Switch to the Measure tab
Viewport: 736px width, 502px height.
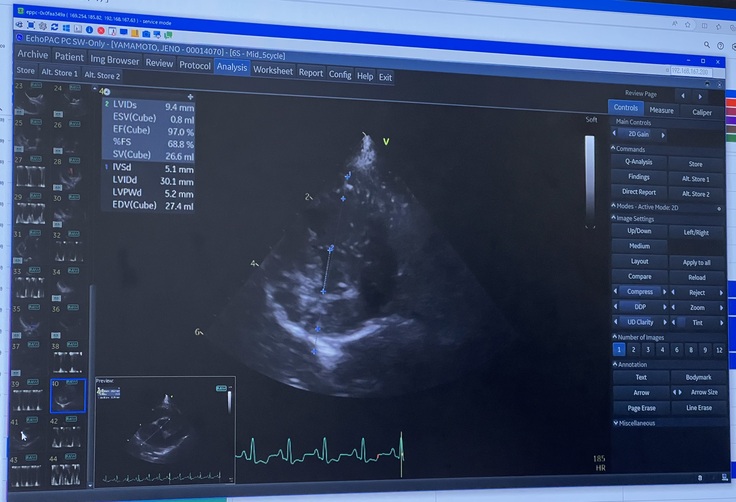(661, 110)
